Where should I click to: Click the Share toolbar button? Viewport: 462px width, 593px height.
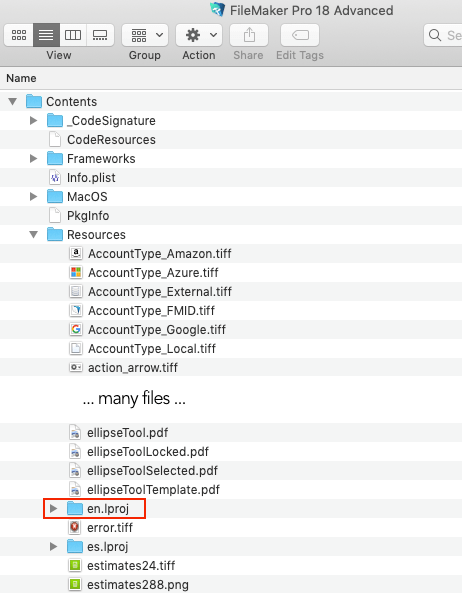(249, 35)
